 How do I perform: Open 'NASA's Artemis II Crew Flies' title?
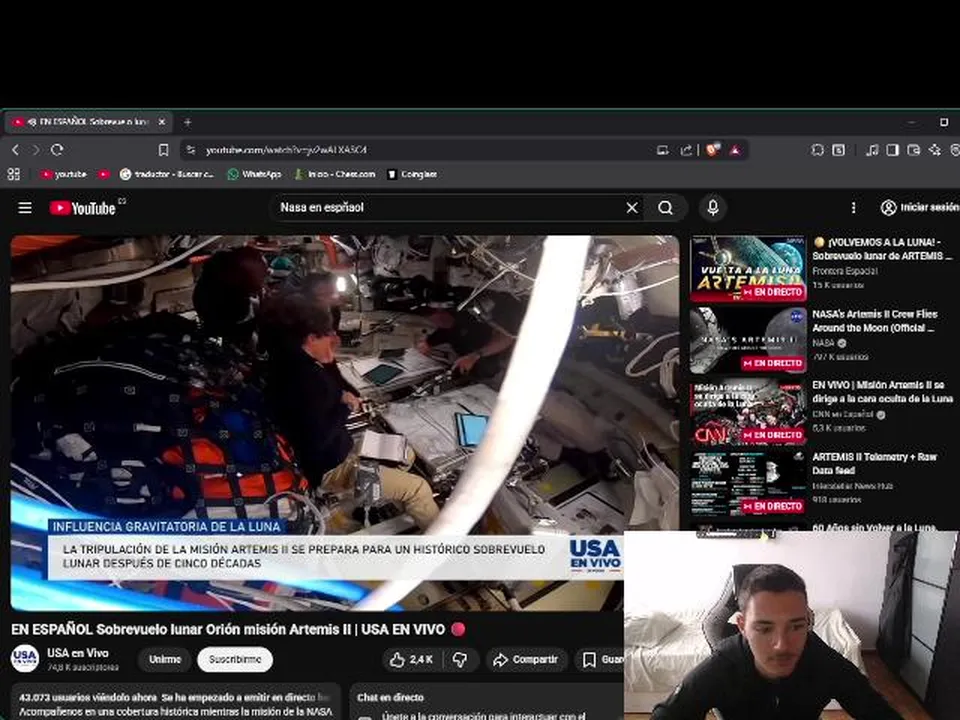(875, 321)
